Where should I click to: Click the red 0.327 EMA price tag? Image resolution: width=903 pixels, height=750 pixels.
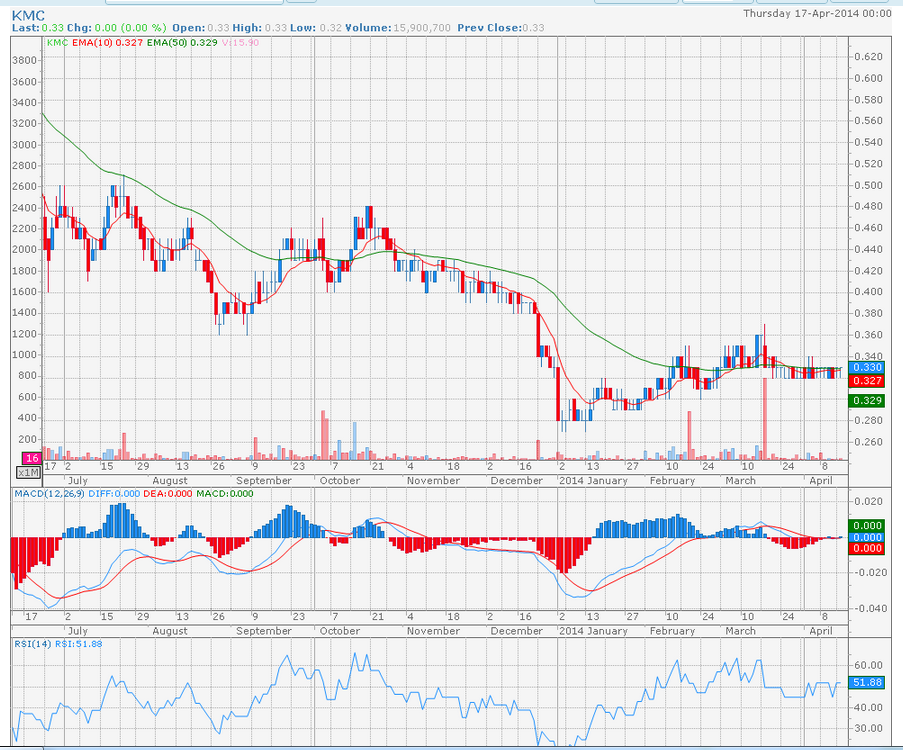coord(864,381)
